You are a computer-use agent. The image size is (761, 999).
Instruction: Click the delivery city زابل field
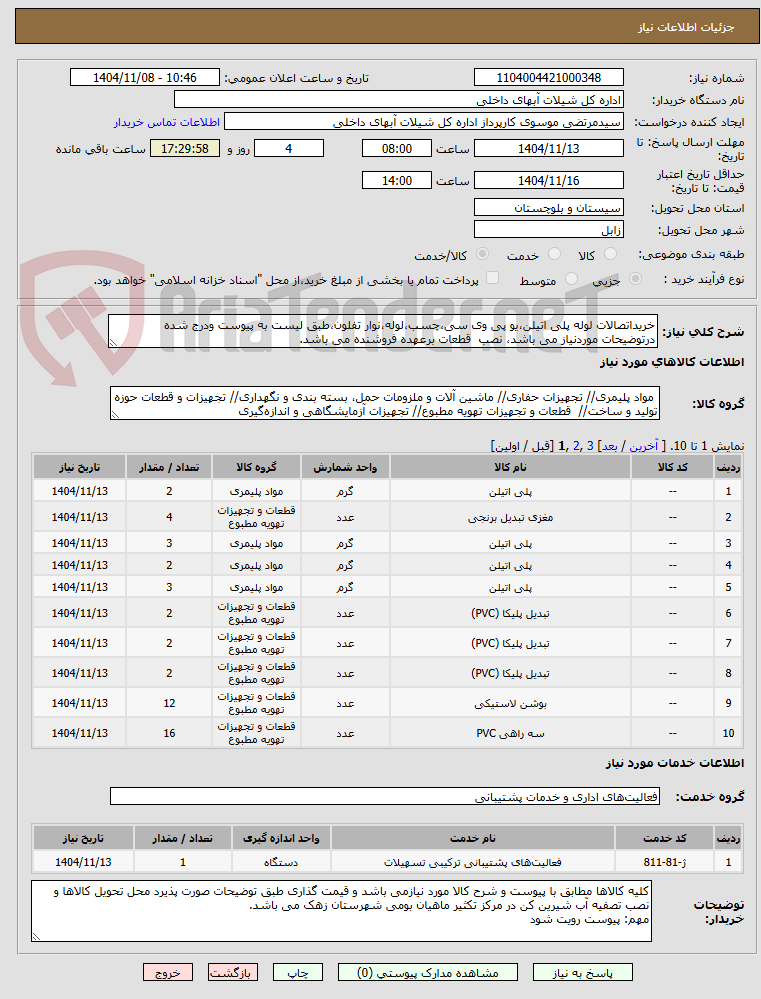click(x=549, y=230)
